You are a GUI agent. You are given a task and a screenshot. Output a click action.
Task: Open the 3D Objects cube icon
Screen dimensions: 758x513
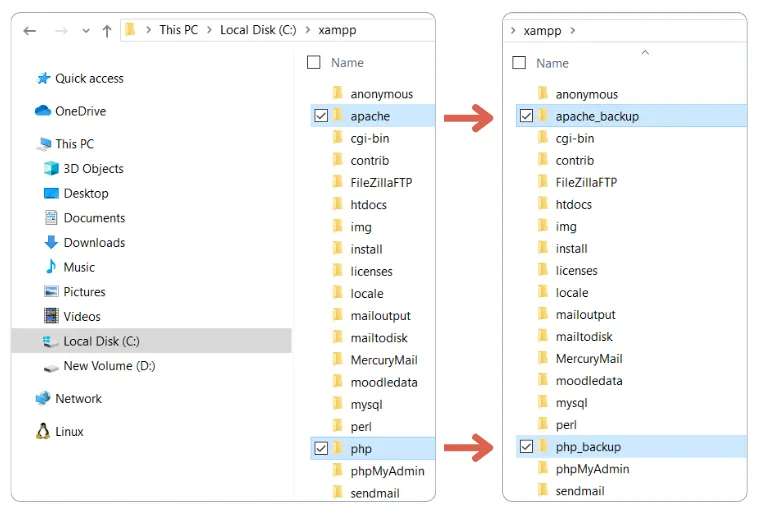tap(51, 168)
